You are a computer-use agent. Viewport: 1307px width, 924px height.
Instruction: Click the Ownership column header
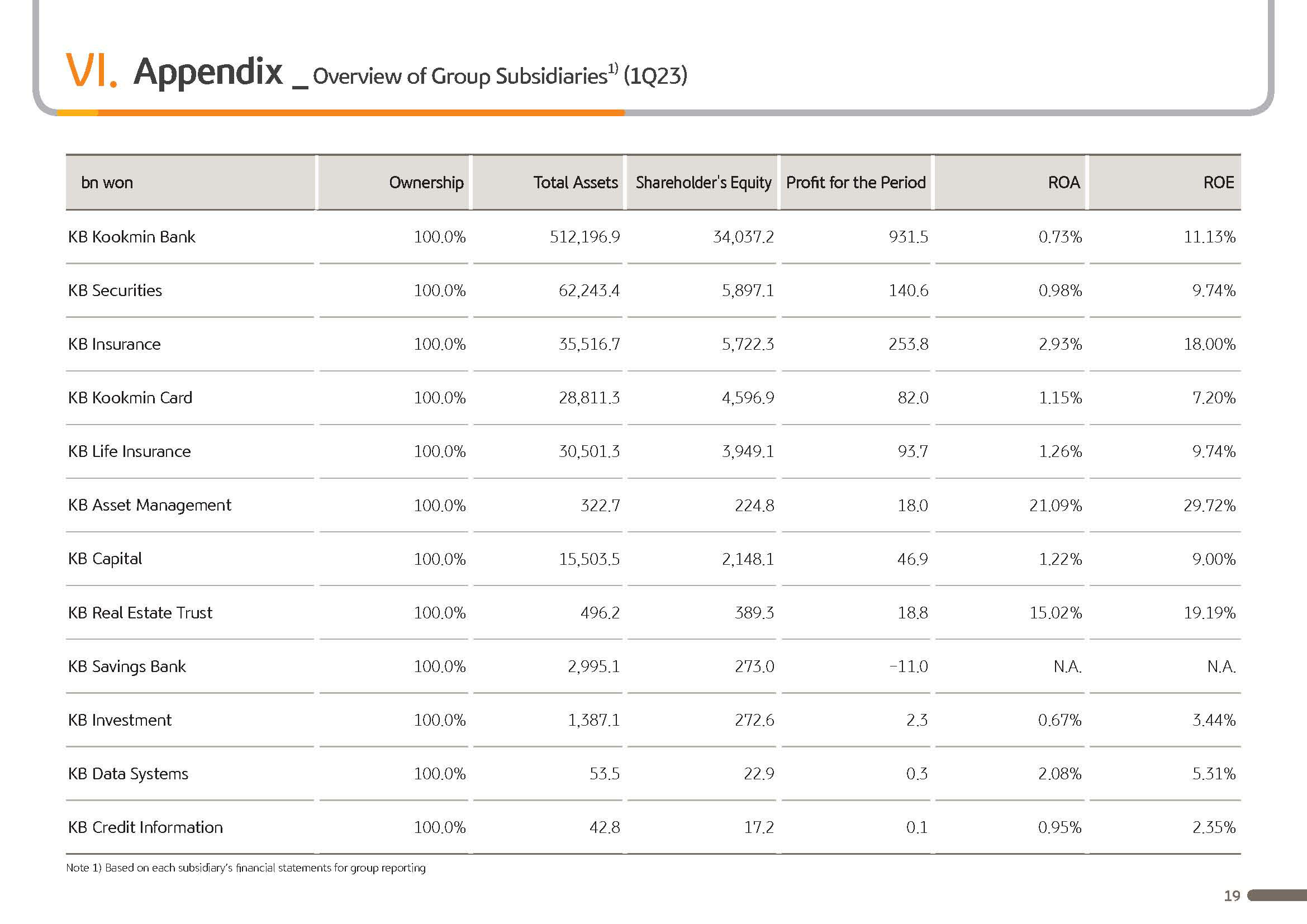click(426, 182)
